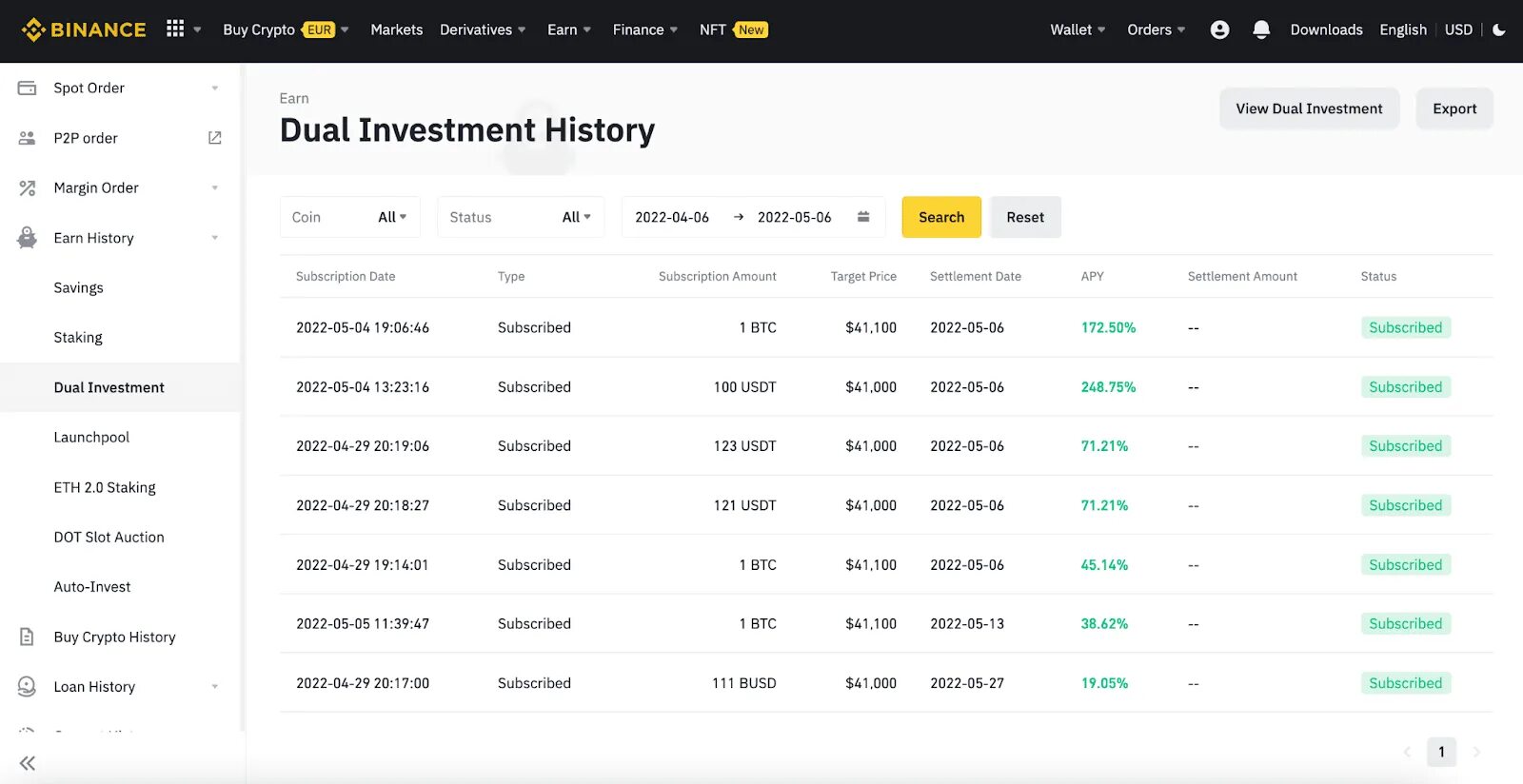
Task: Open the Derivatives menu
Action: click(483, 29)
